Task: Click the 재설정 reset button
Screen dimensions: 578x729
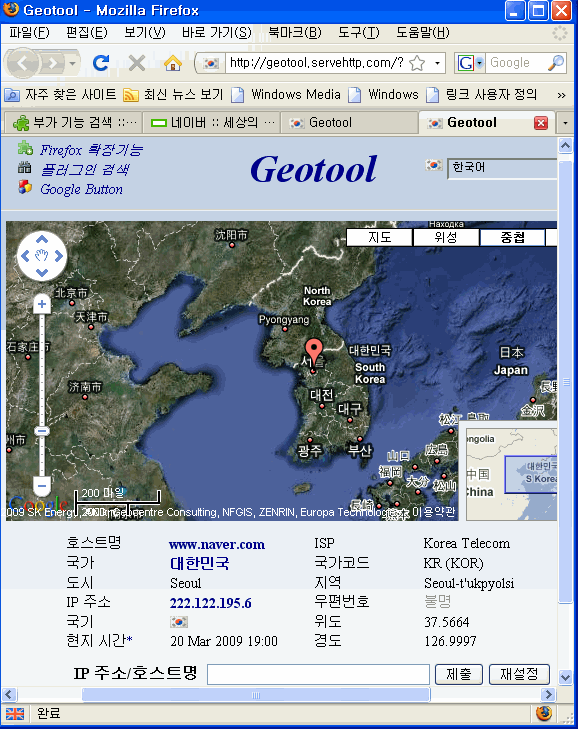Action: 519,674
